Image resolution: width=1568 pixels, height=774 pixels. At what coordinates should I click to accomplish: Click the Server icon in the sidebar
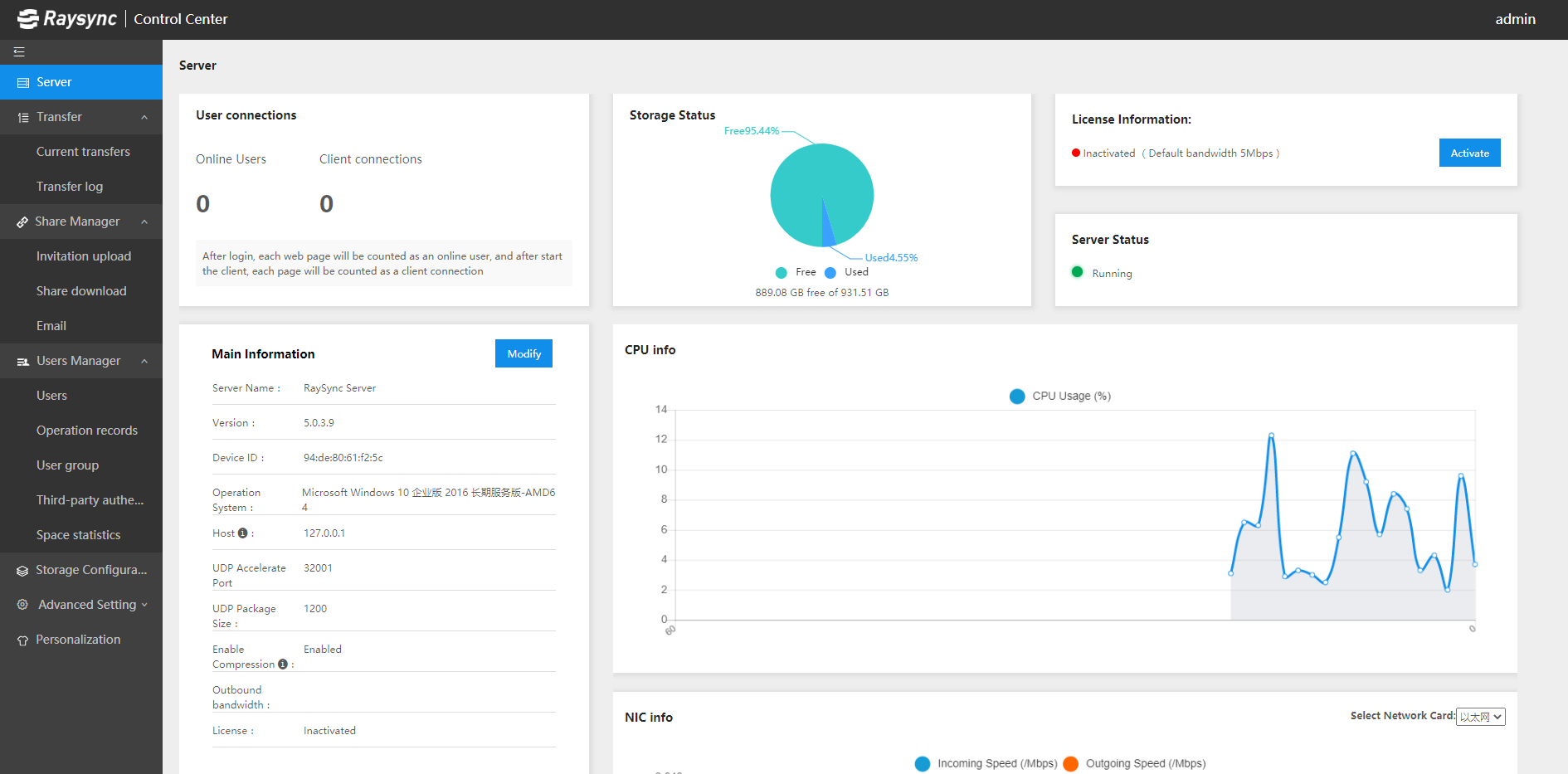pos(23,83)
